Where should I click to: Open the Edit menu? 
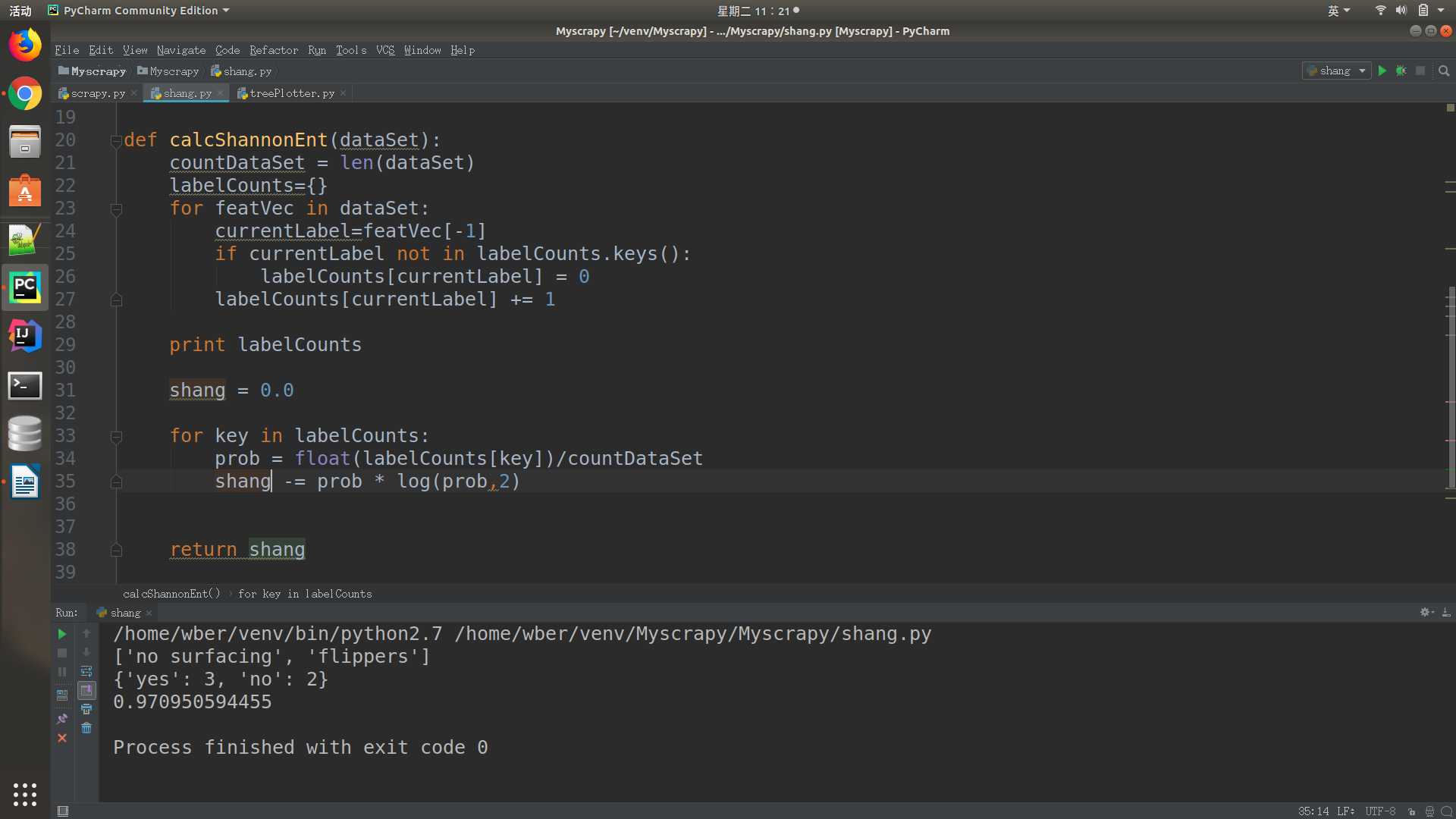pyautogui.click(x=101, y=50)
